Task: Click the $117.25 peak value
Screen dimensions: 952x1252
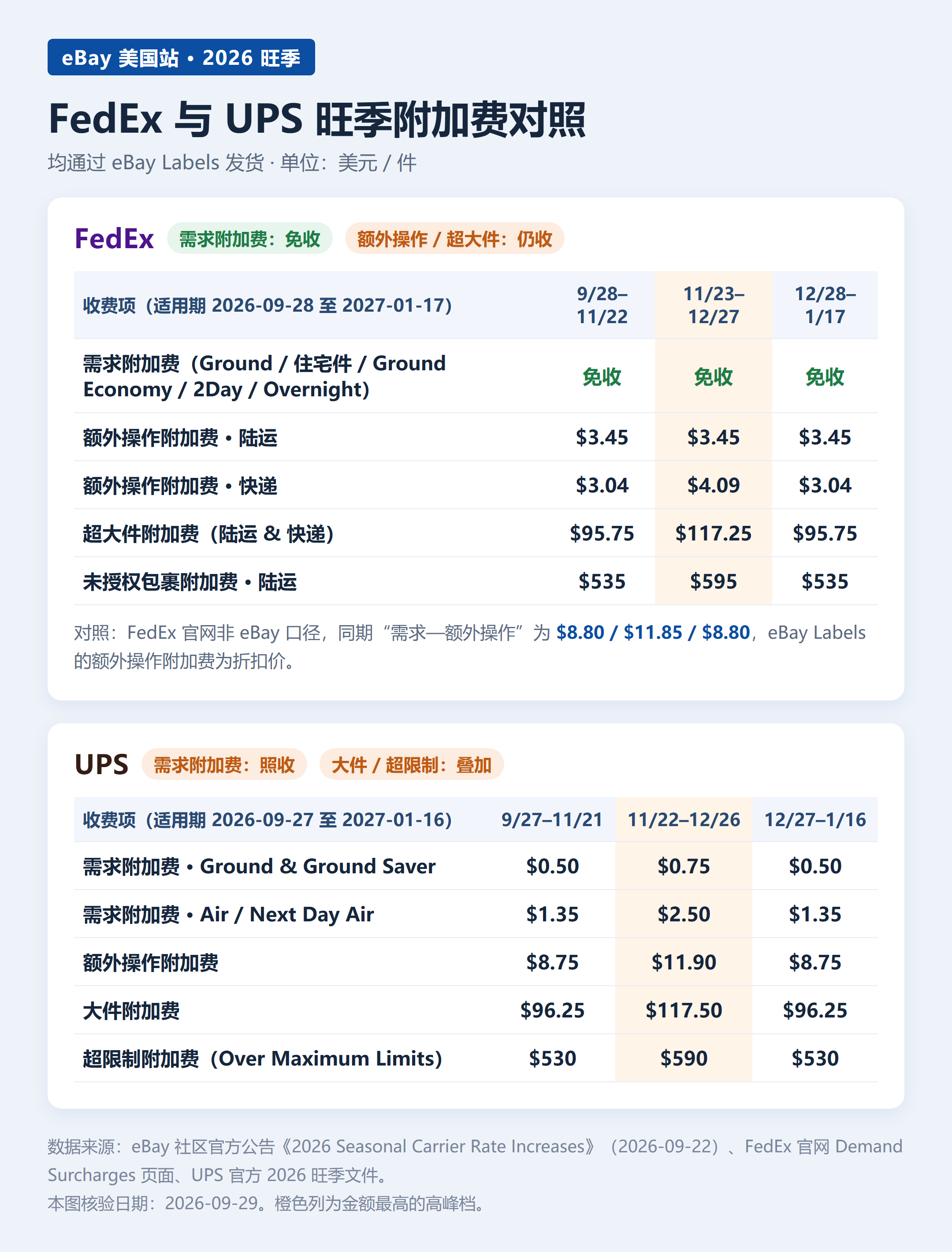Action: click(x=714, y=533)
